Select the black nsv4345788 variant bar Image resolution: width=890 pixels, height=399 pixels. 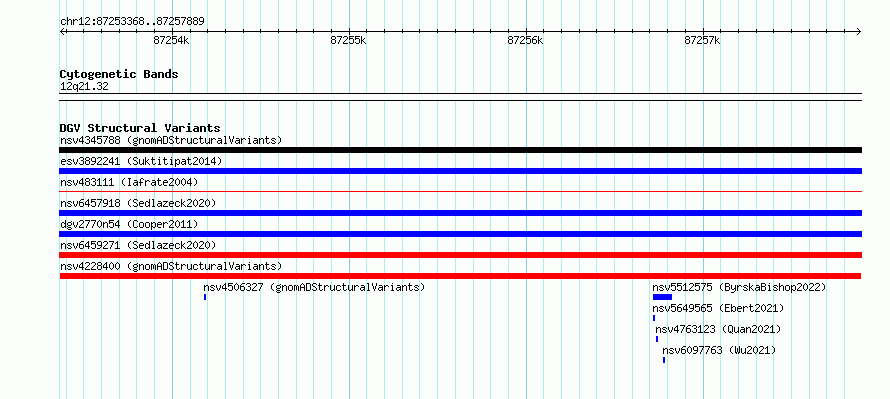(x=460, y=150)
